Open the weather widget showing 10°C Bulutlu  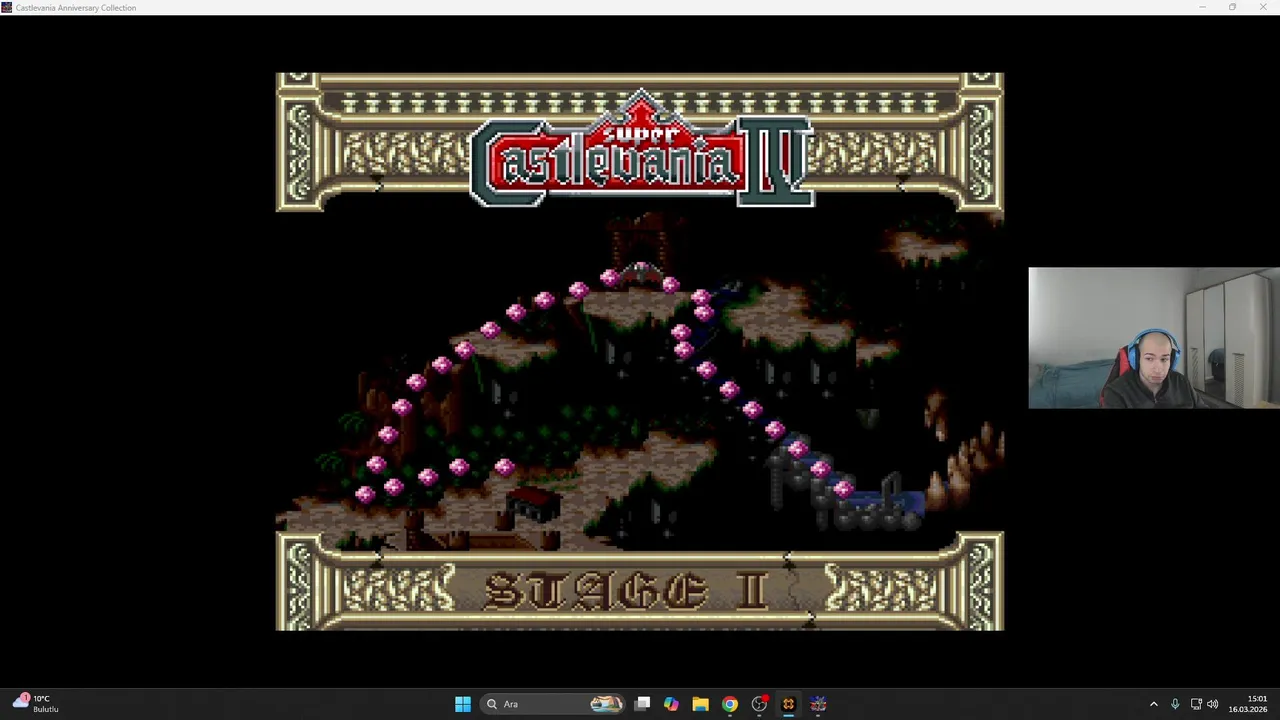pos(36,704)
